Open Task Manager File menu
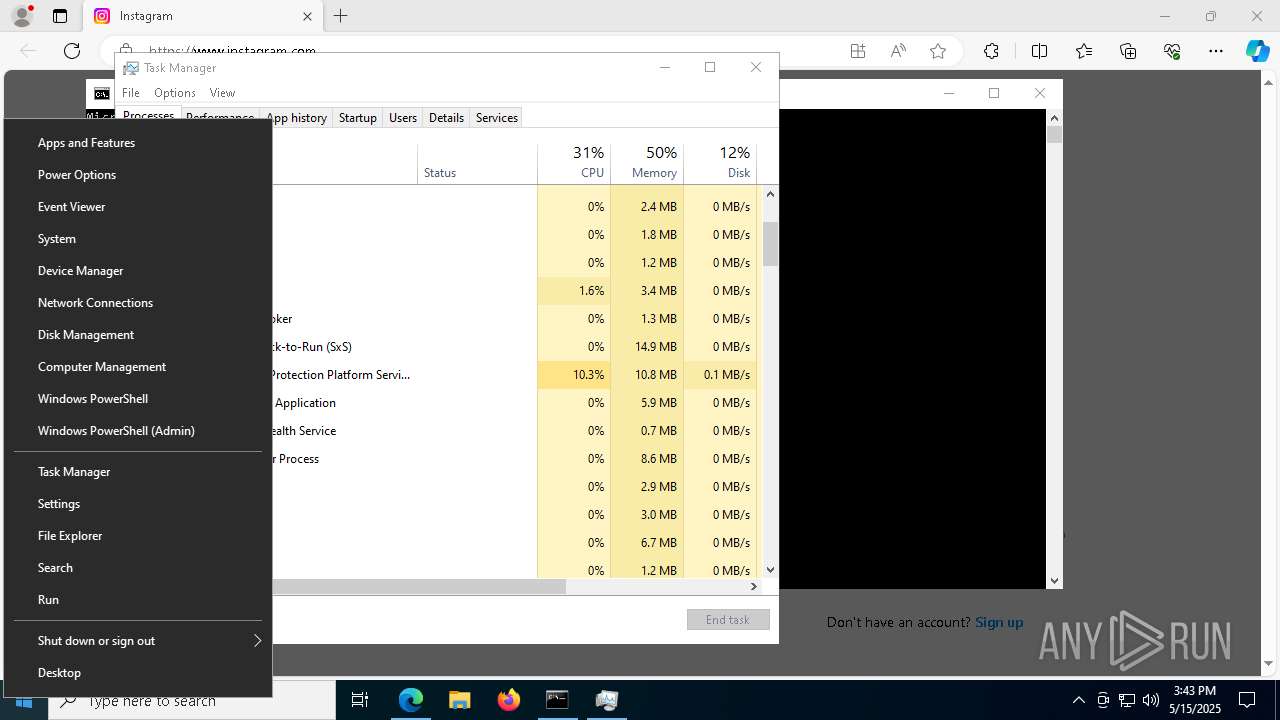The width and height of the screenshot is (1280, 720). (x=131, y=93)
